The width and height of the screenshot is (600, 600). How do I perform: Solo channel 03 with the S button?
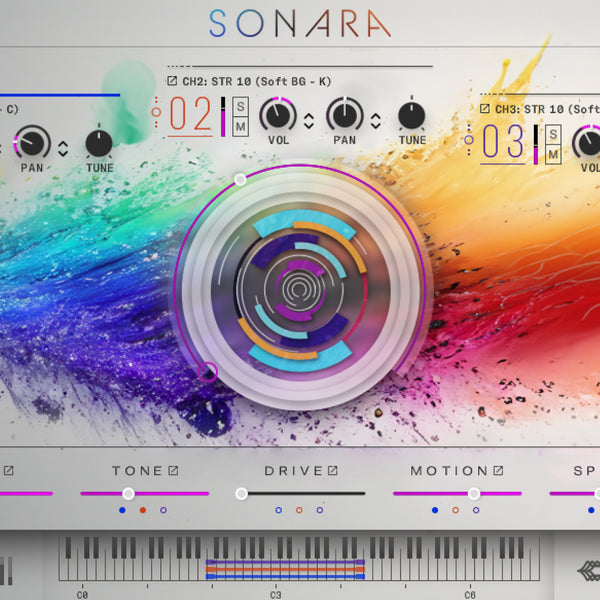pos(553,134)
